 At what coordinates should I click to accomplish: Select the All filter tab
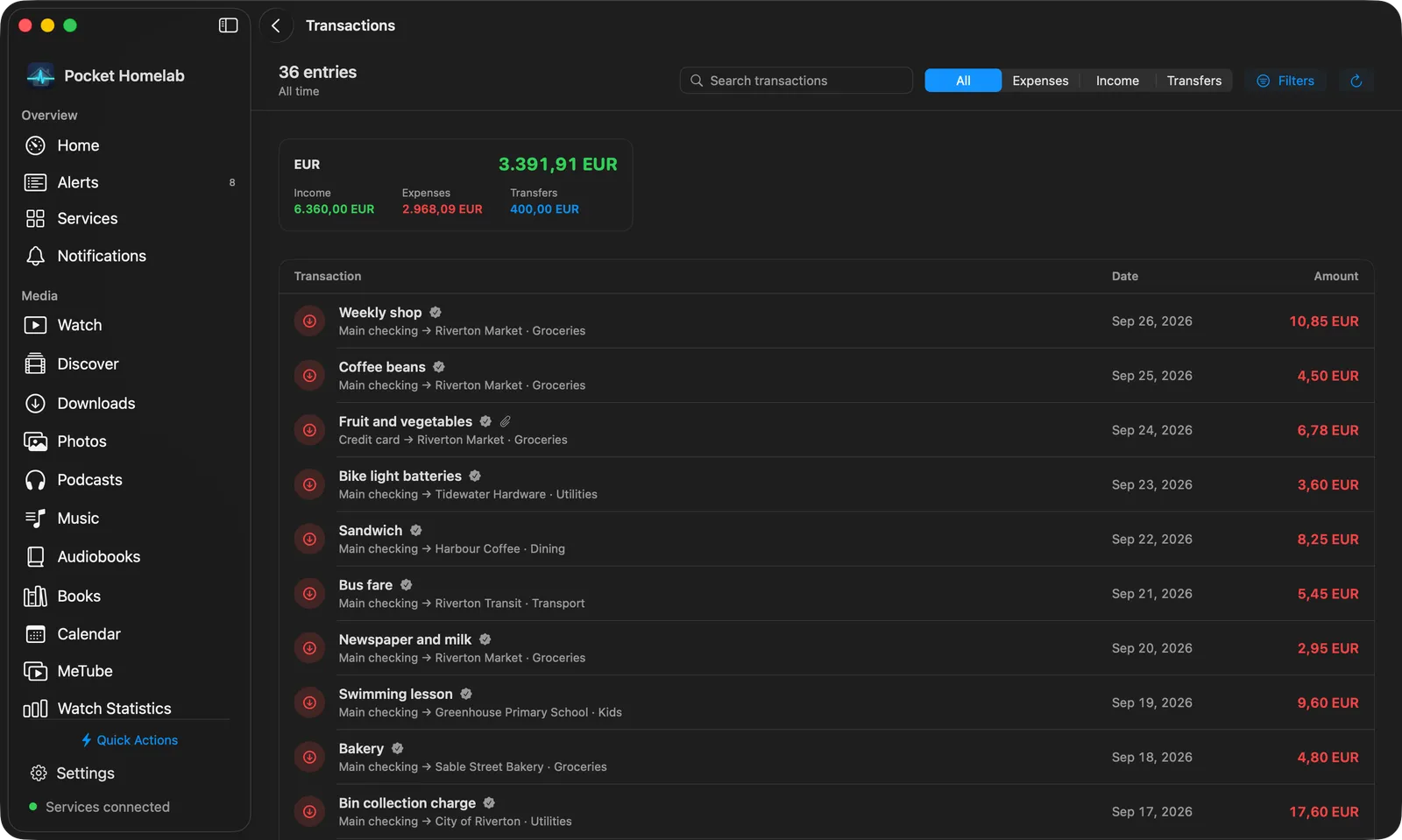pos(963,81)
